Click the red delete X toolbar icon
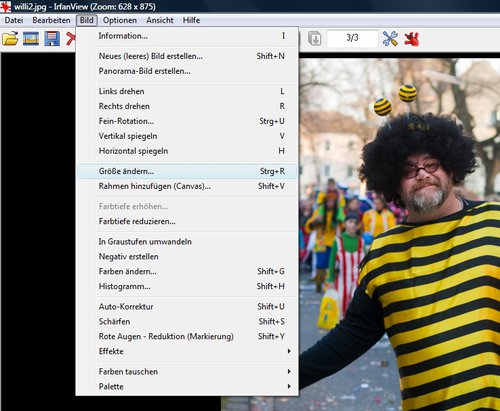The width and height of the screenshot is (500, 411). (x=71, y=39)
